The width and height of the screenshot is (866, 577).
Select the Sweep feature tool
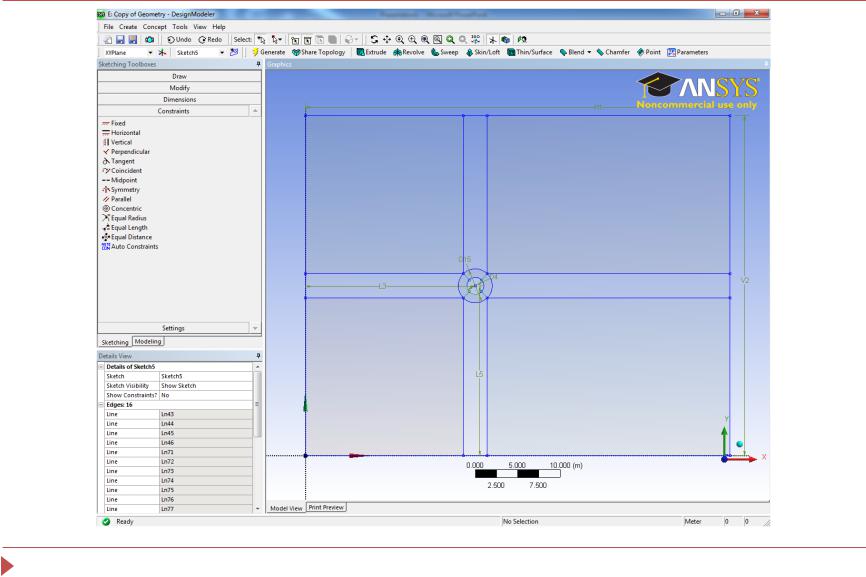coord(445,52)
